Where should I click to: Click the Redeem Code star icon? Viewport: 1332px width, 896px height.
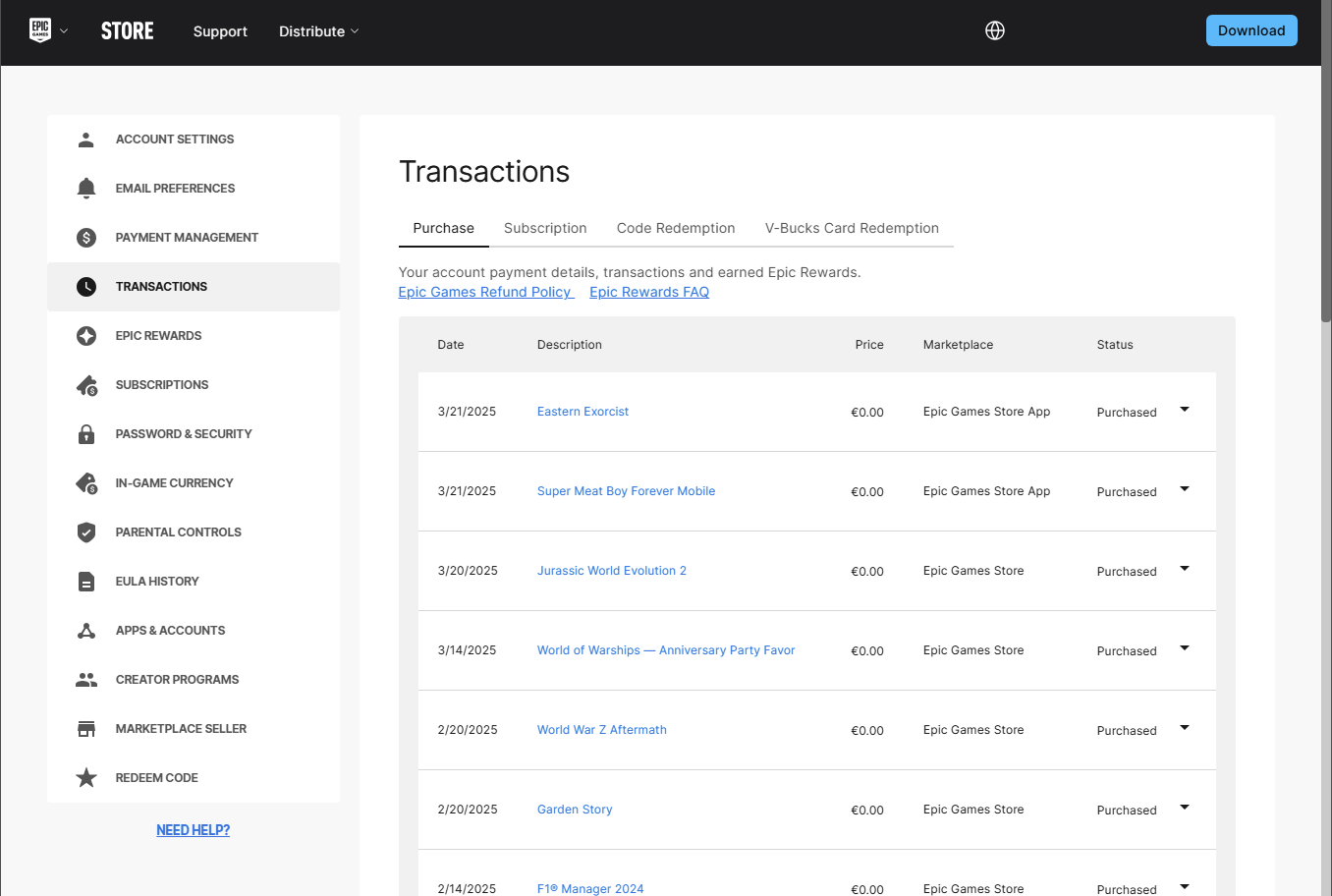coord(86,778)
